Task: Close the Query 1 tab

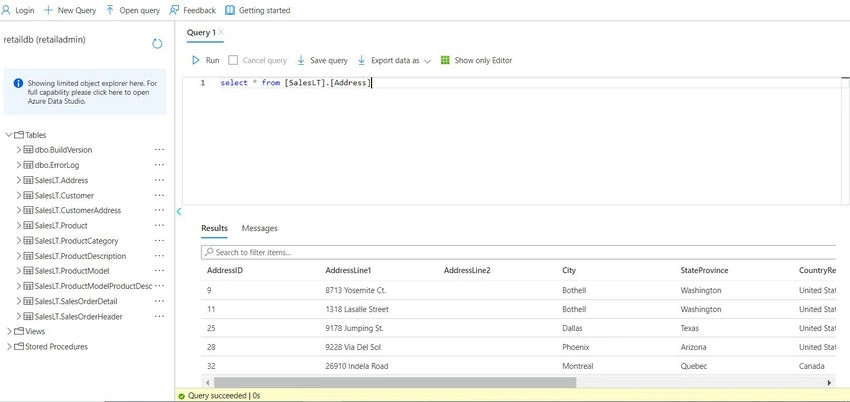Action: (x=221, y=32)
